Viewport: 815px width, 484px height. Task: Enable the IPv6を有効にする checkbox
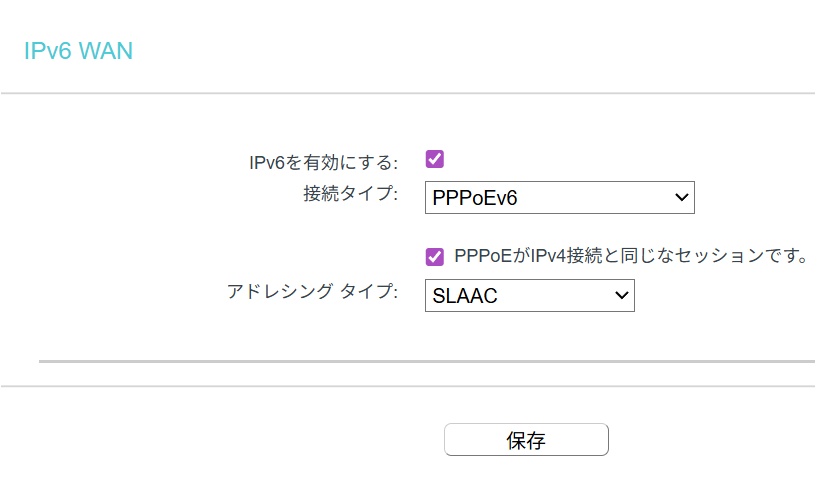click(x=434, y=158)
